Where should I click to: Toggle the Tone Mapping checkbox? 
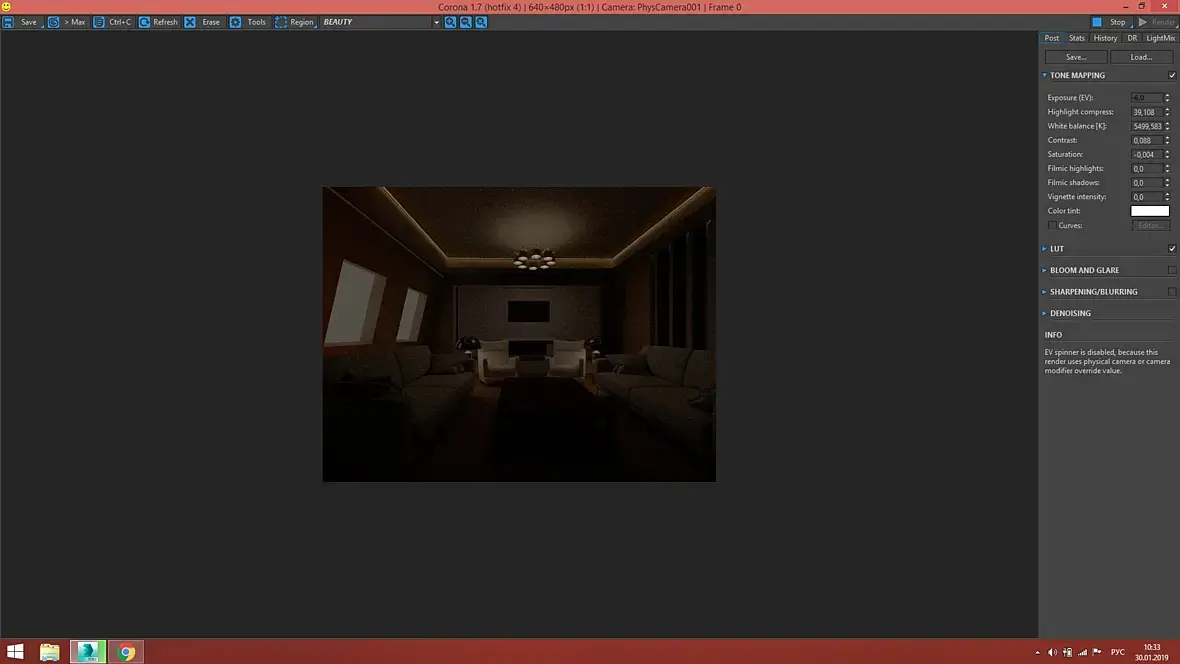pos(1172,75)
